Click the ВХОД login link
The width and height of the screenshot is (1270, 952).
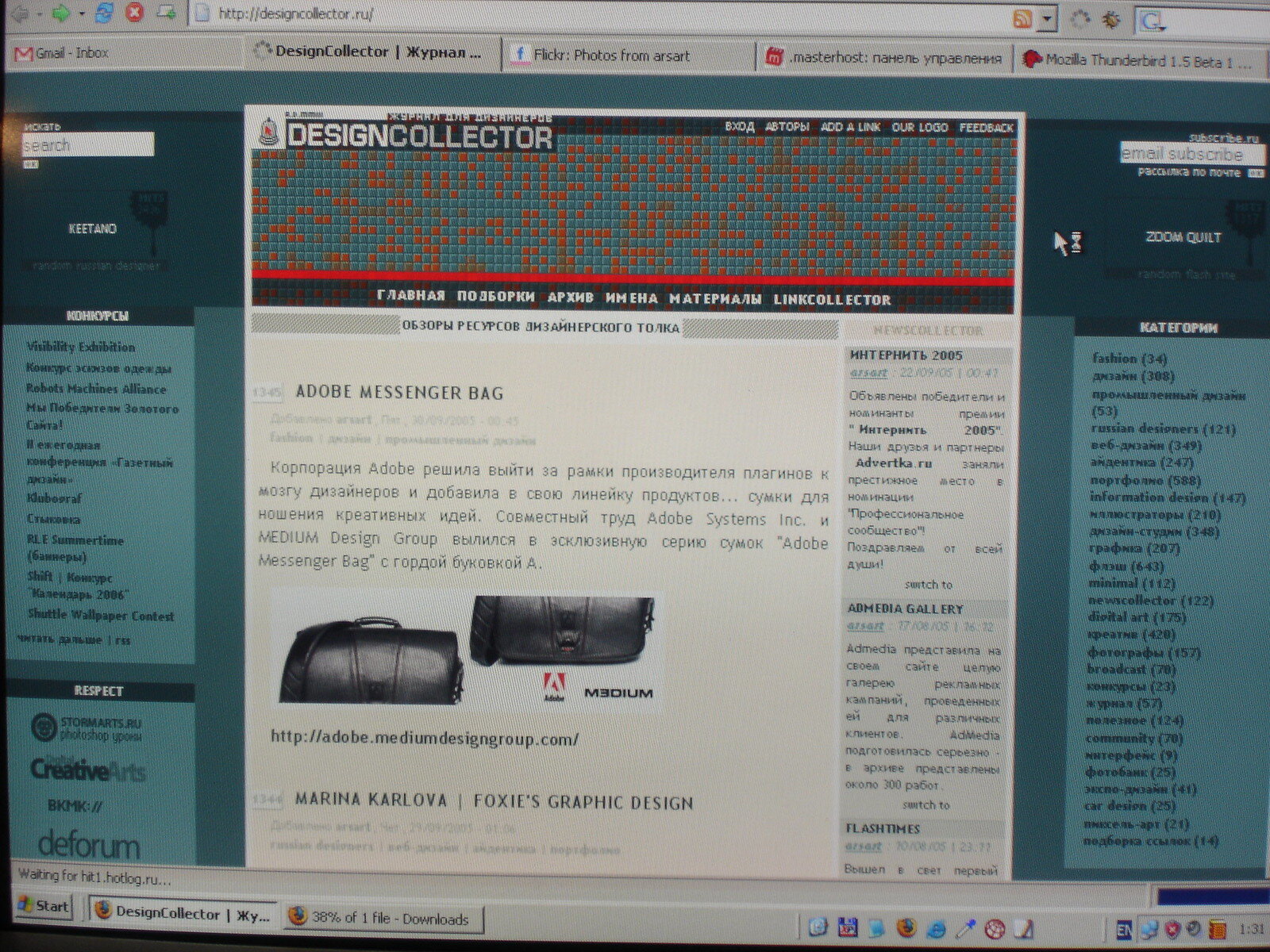740,126
